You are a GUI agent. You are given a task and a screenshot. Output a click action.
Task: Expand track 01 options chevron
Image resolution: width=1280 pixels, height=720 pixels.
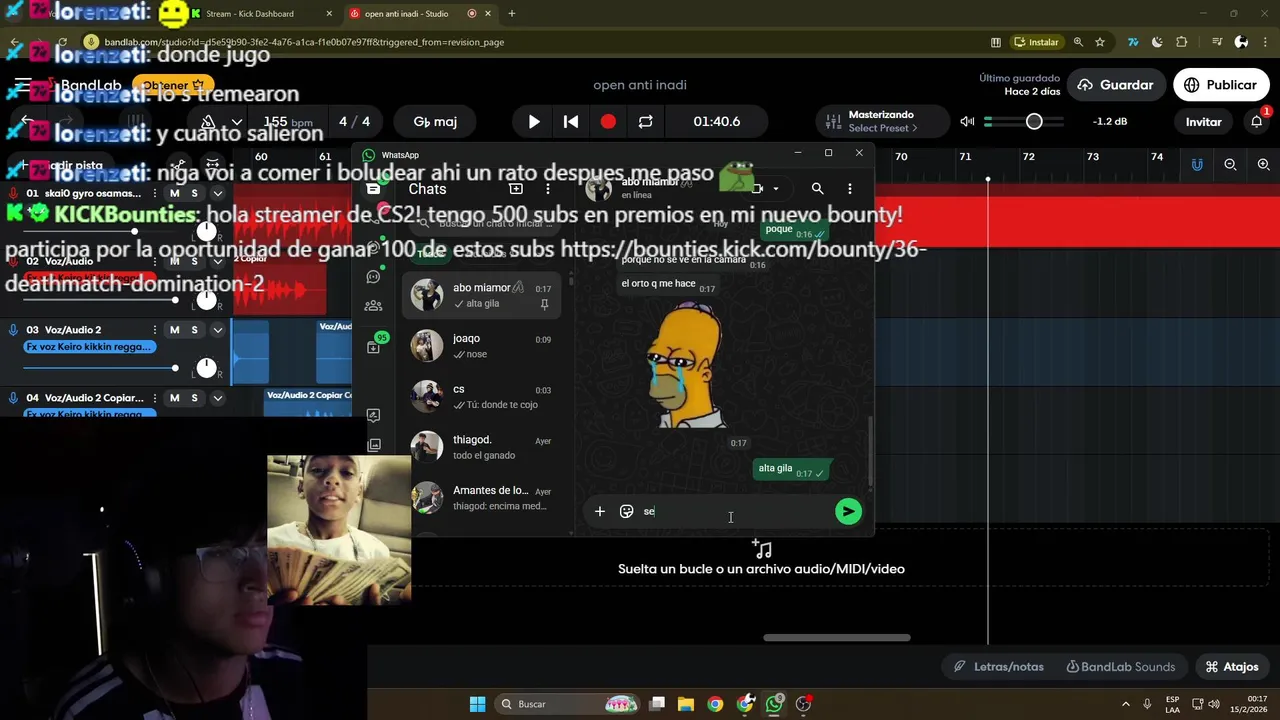click(x=217, y=193)
